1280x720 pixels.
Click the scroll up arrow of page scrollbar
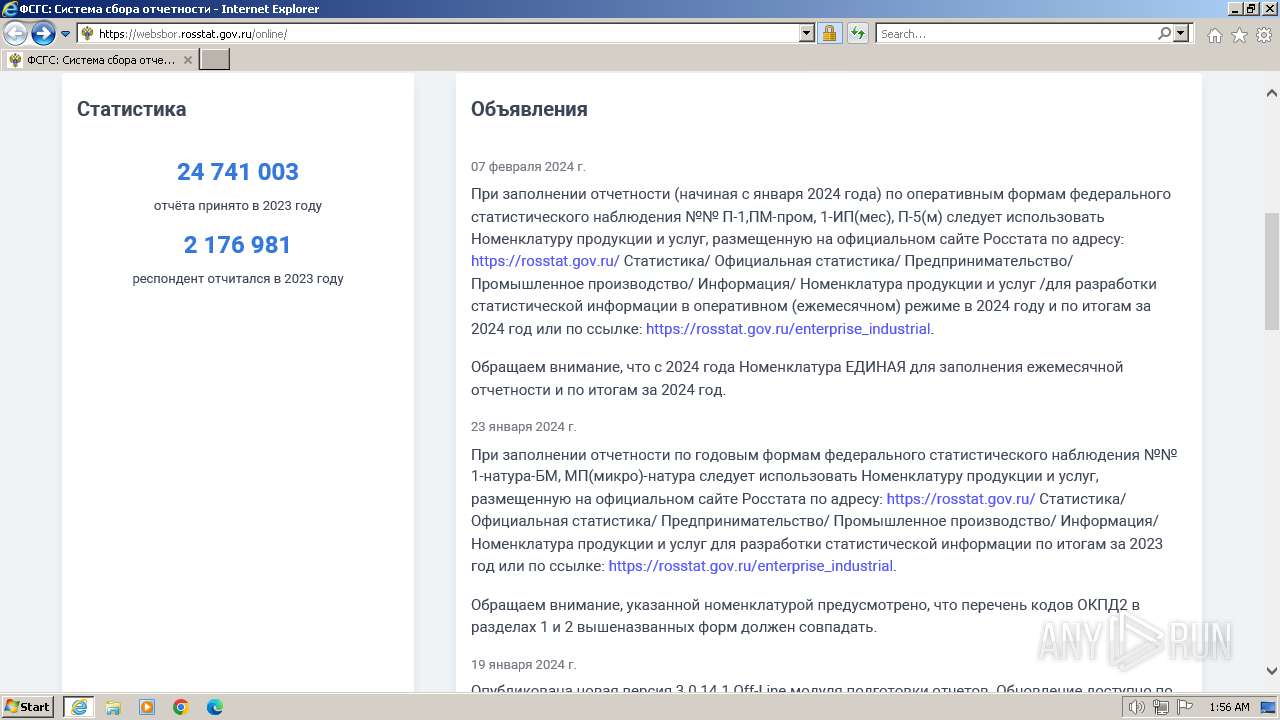pos(1271,93)
